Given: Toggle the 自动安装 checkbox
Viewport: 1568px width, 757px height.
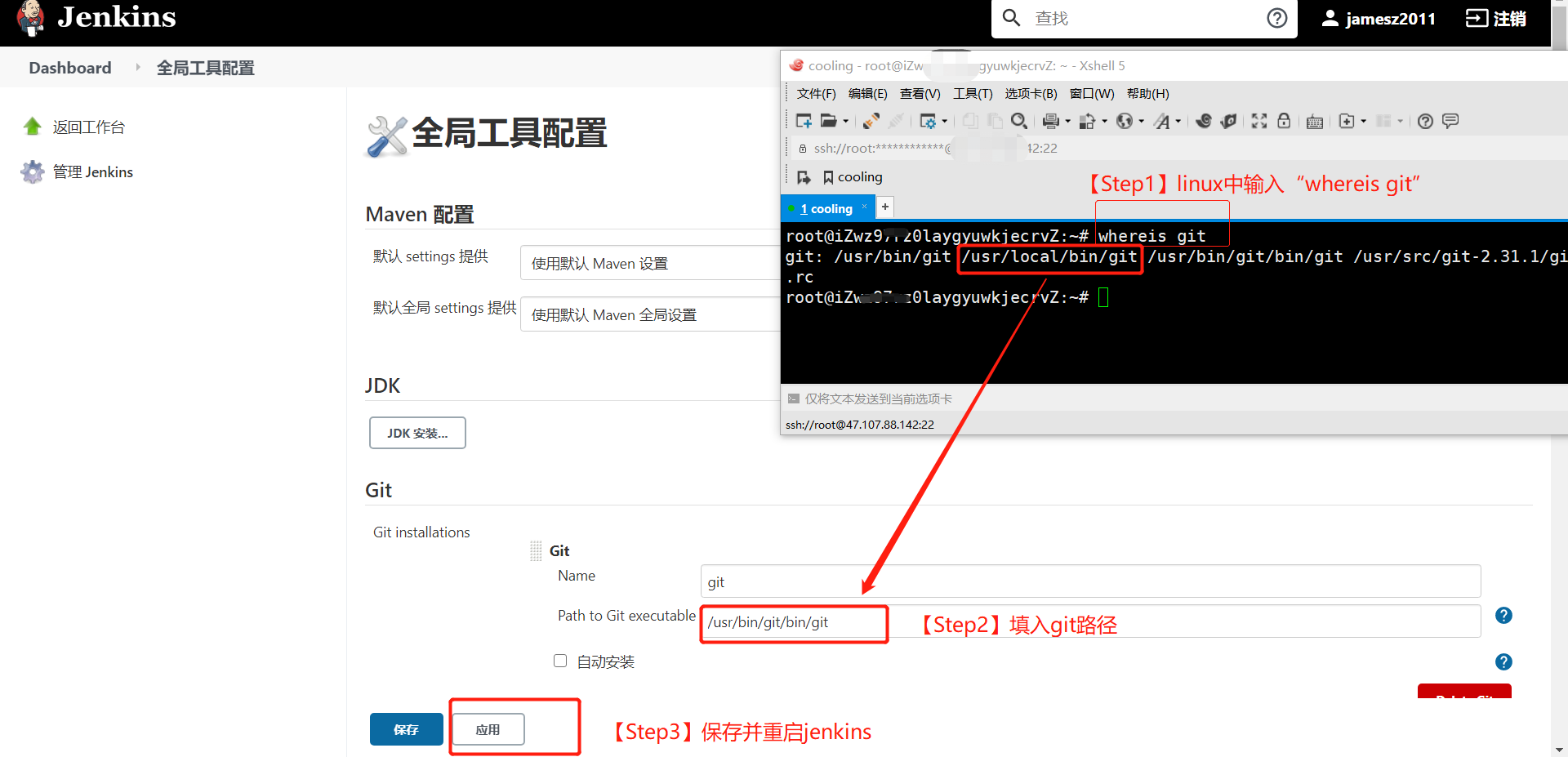Looking at the screenshot, I should pyautogui.click(x=560, y=661).
